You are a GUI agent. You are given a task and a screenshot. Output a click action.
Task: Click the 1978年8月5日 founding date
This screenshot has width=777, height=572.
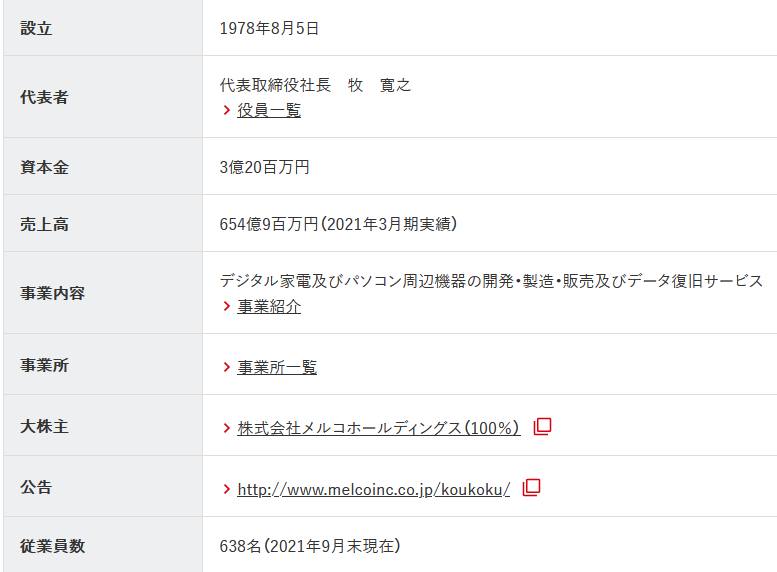269,29
